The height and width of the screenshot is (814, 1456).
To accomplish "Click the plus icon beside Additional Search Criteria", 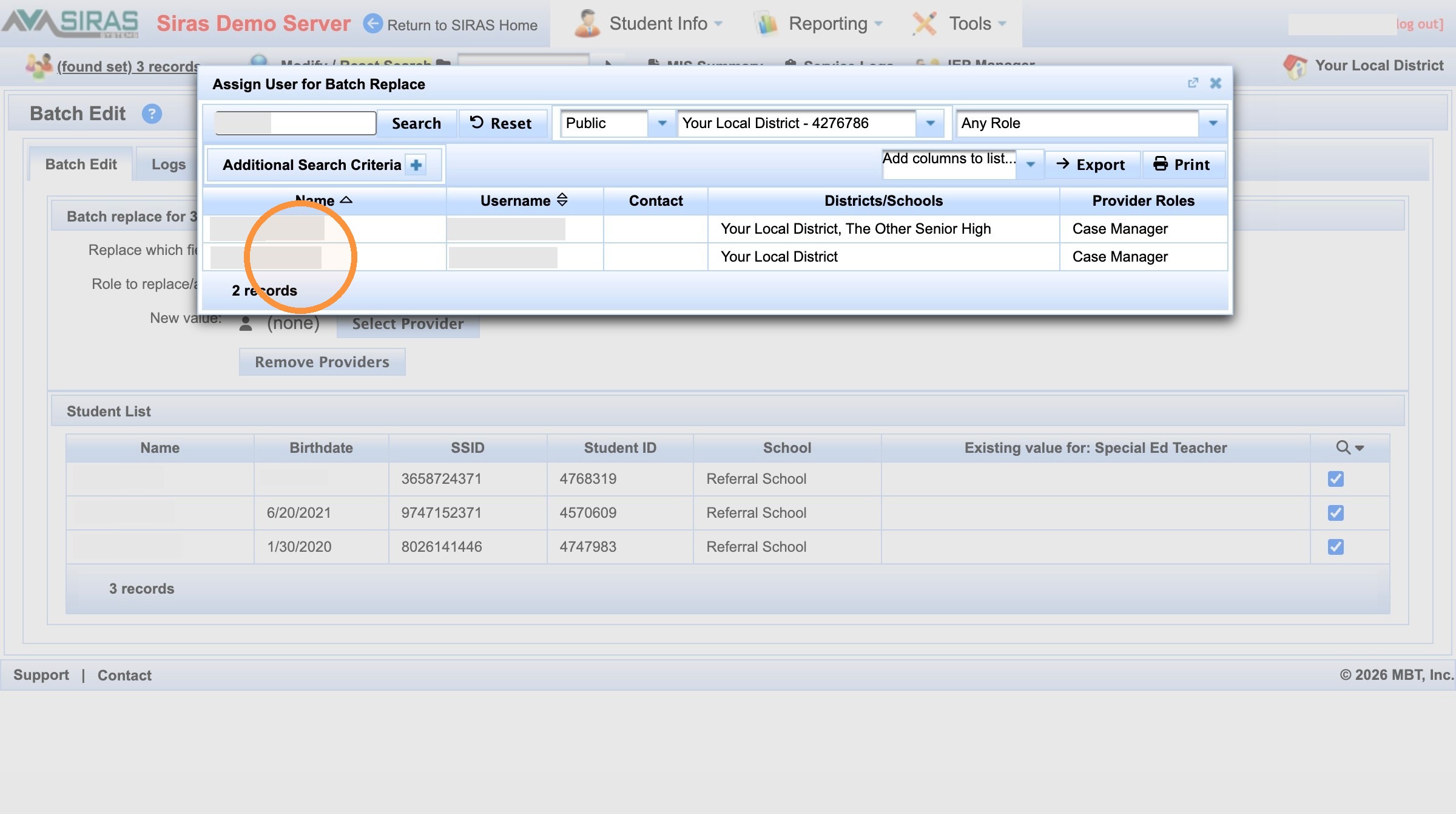I will click(x=416, y=165).
